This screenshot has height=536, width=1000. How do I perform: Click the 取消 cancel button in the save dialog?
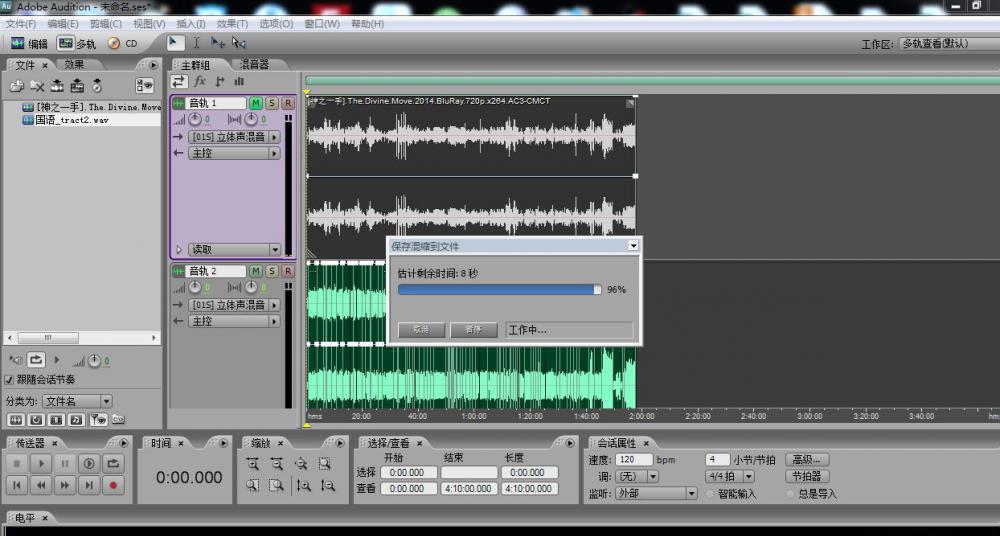(421, 330)
